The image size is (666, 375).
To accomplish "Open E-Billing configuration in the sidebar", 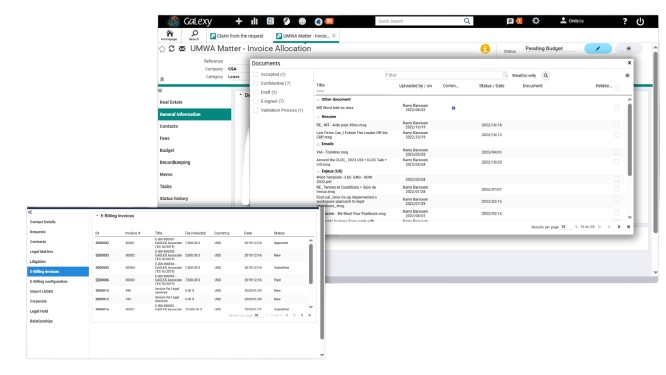I will click(48, 282).
